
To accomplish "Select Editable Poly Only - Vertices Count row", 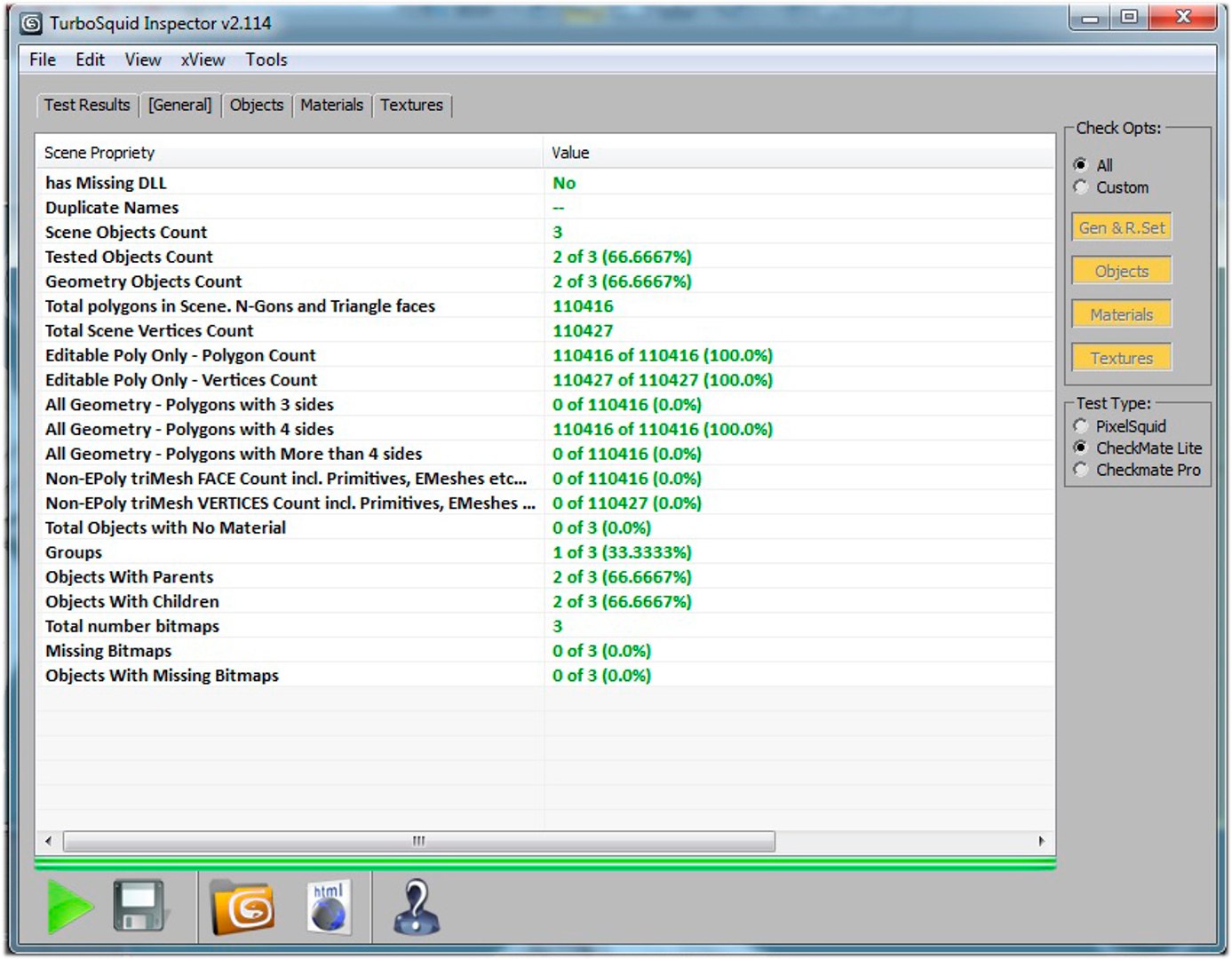I will click(x=545, y=380).
